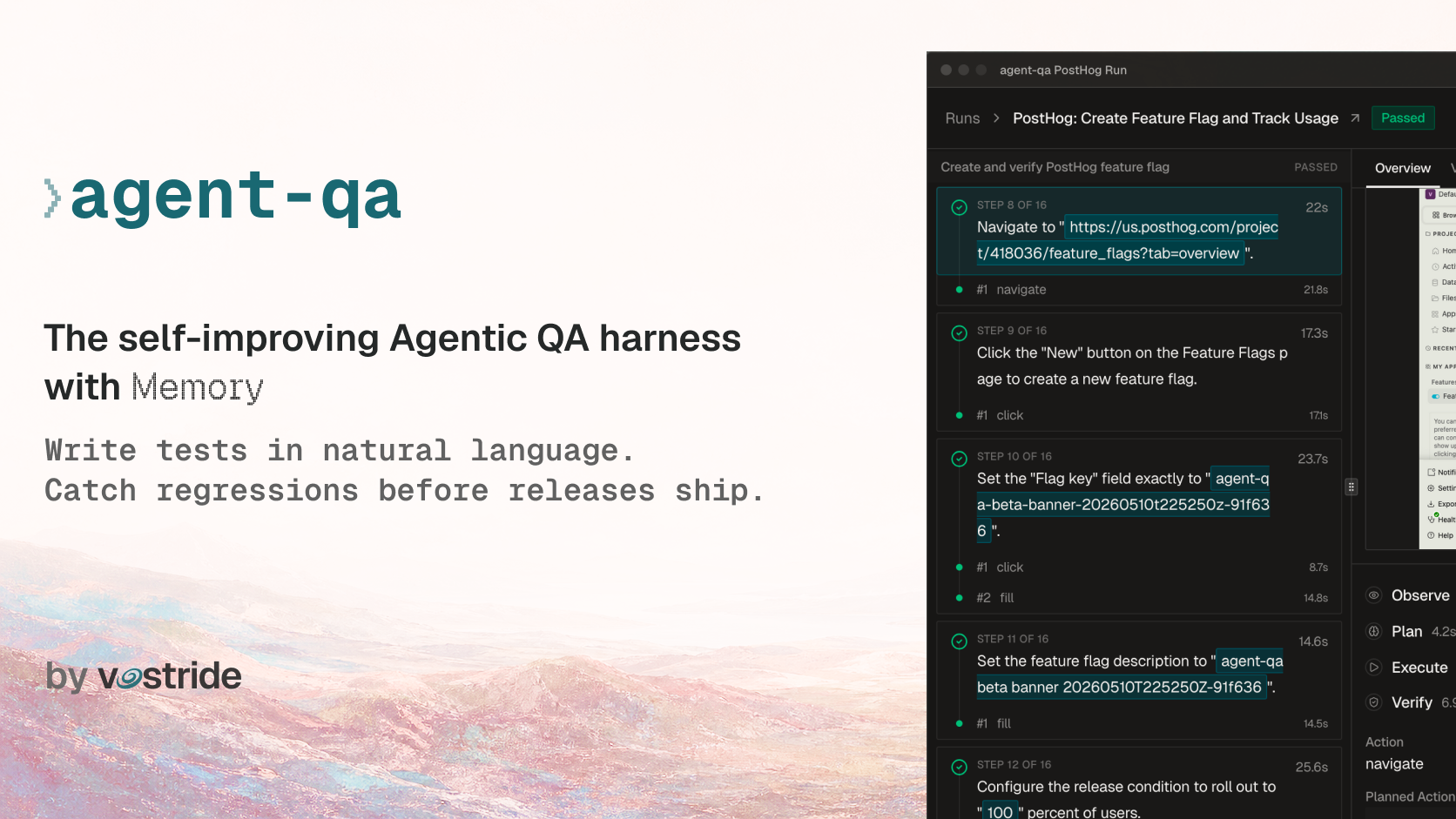The height and width of the screenshot is (819, 1456).
Task: Open the external link arrow beside run title
Action: (x=1355, y=118)
